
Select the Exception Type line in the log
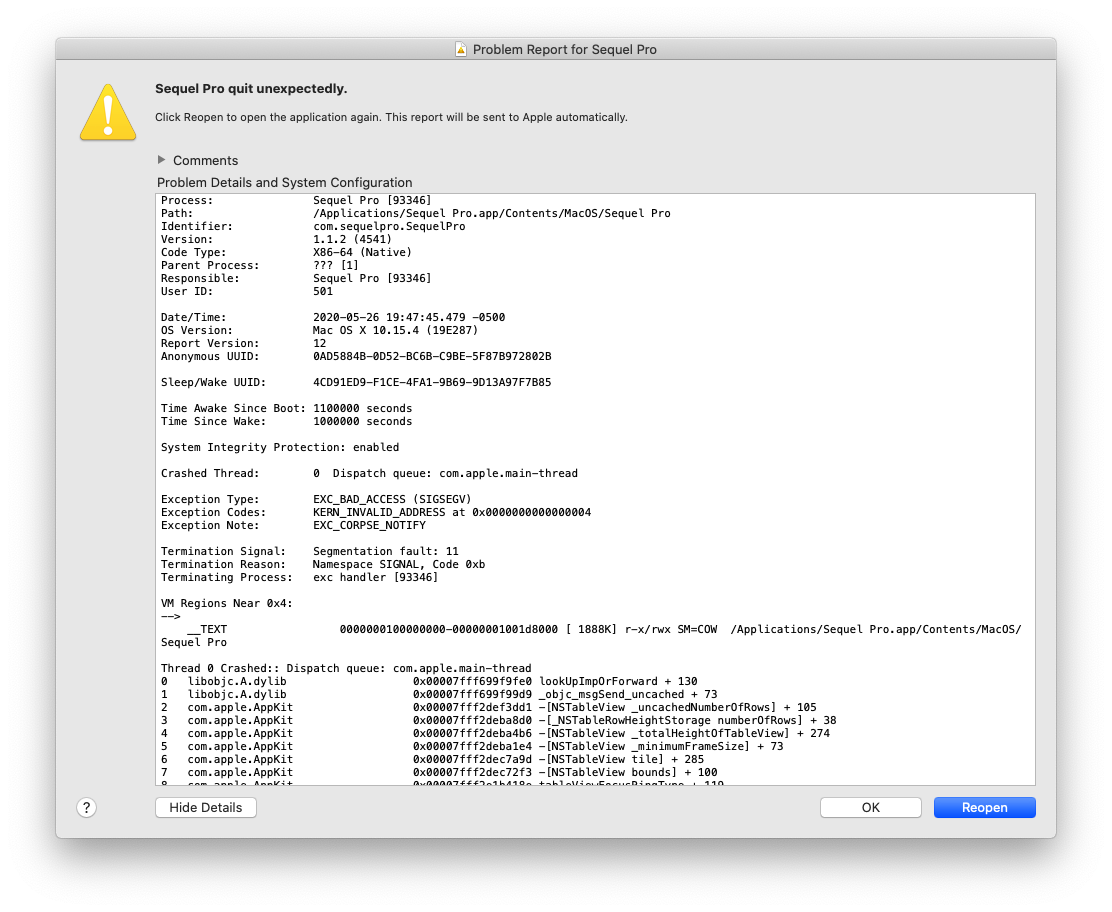tap(300, 499)
